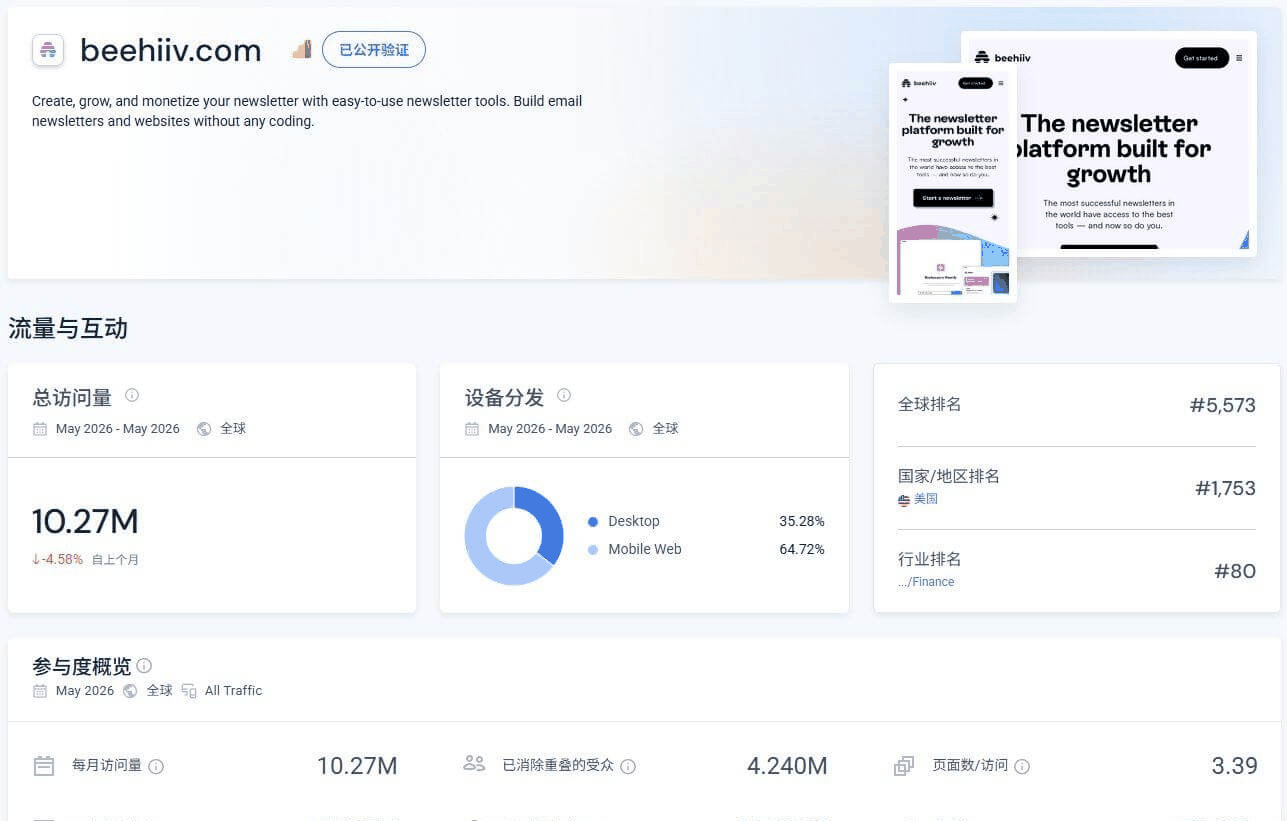Click Get started in the desktop preview
This screenshot has width=1287, height=821.
click(1201, 58)
